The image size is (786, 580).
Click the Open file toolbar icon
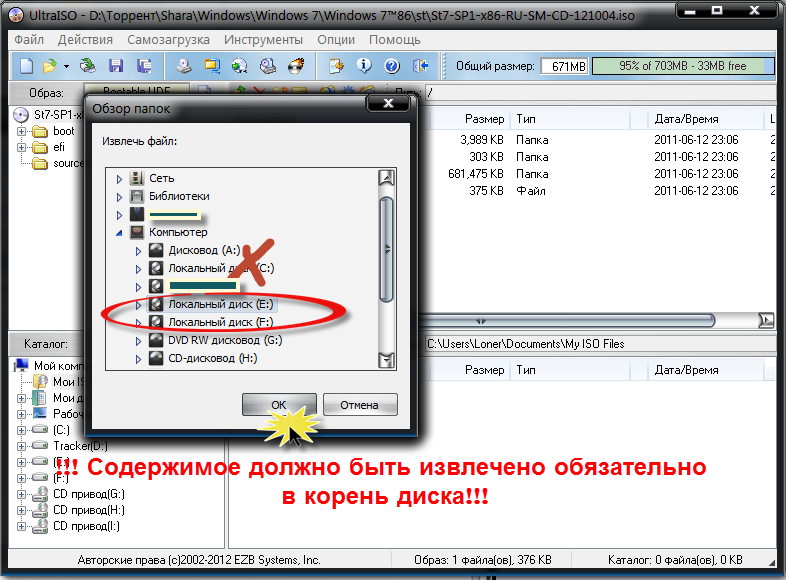(50, 66)
